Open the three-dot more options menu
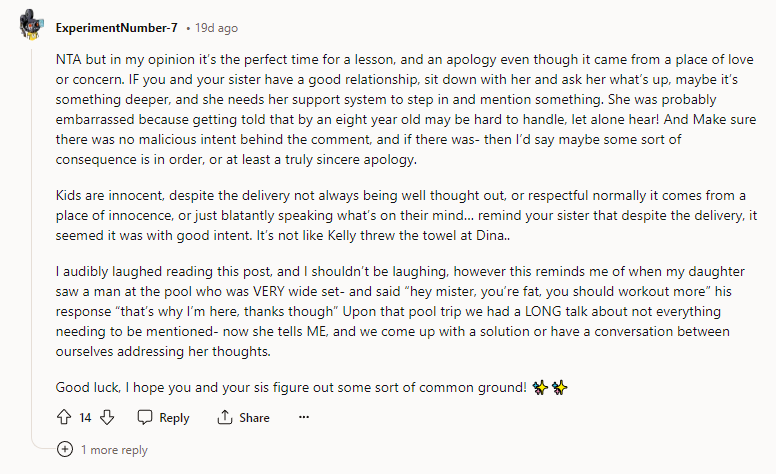 [x=304, y=417]
